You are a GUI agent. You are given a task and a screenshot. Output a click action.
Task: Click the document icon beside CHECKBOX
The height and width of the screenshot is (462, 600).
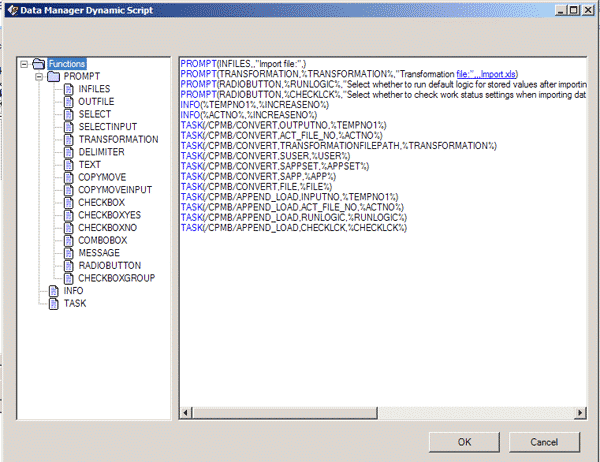click(69, 203)
